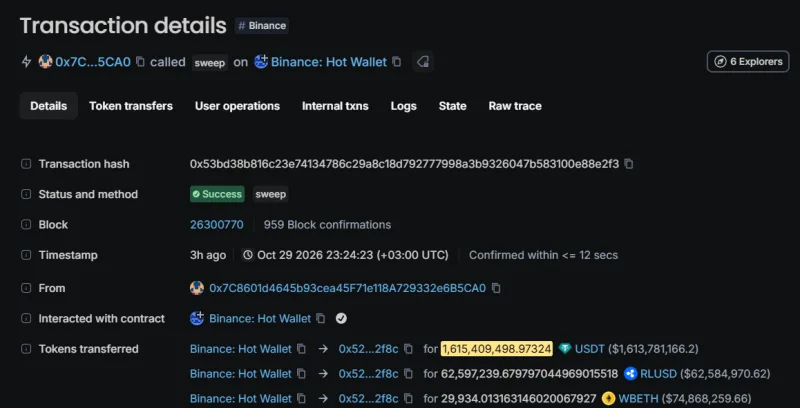Click highlighted amount 1,615,409,498.97324

tap(496, 349)
